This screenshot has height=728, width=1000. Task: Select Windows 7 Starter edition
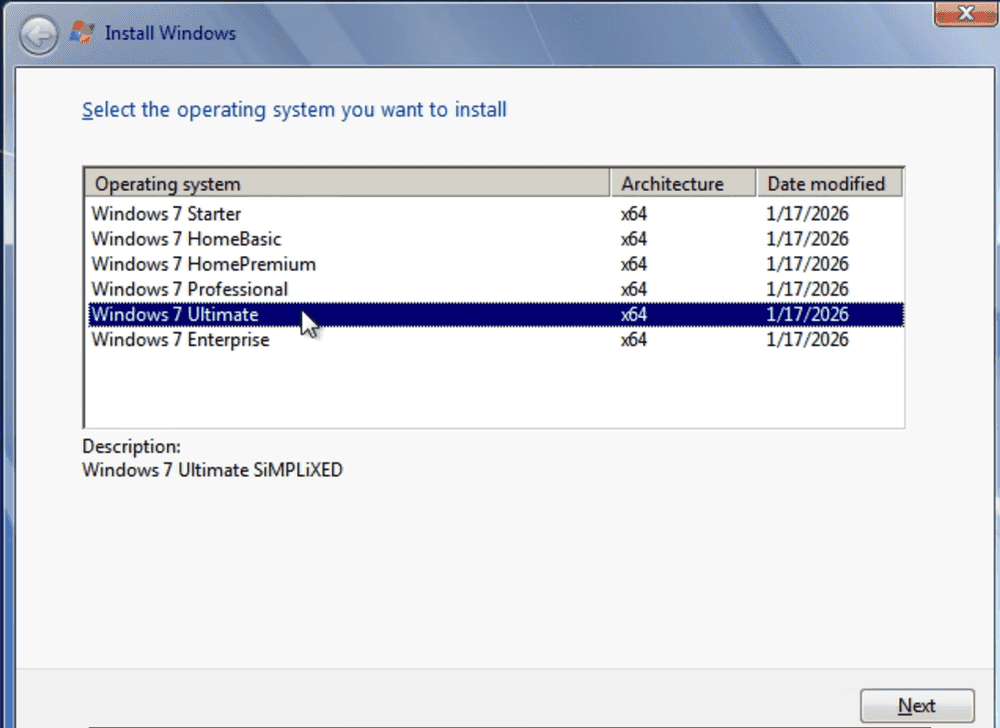[166, 214]
